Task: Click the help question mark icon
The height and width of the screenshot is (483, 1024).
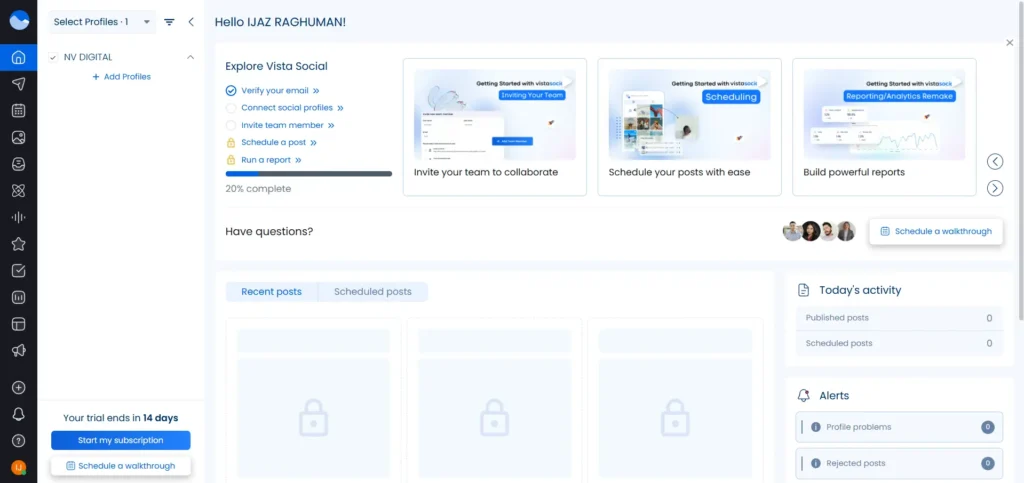Action: [x=18, y=441]
